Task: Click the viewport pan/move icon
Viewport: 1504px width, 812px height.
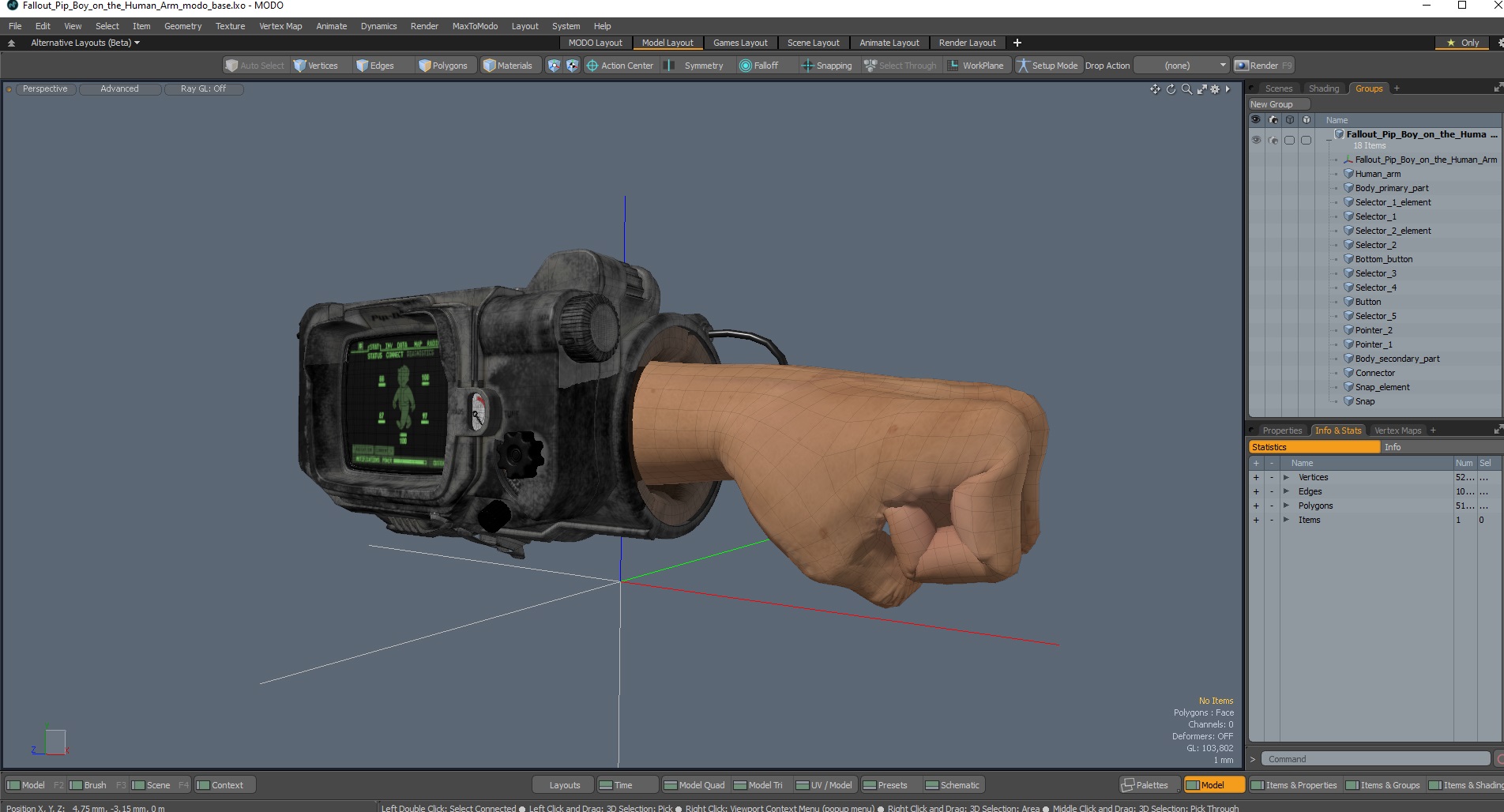Action: tap(1155, 89)
